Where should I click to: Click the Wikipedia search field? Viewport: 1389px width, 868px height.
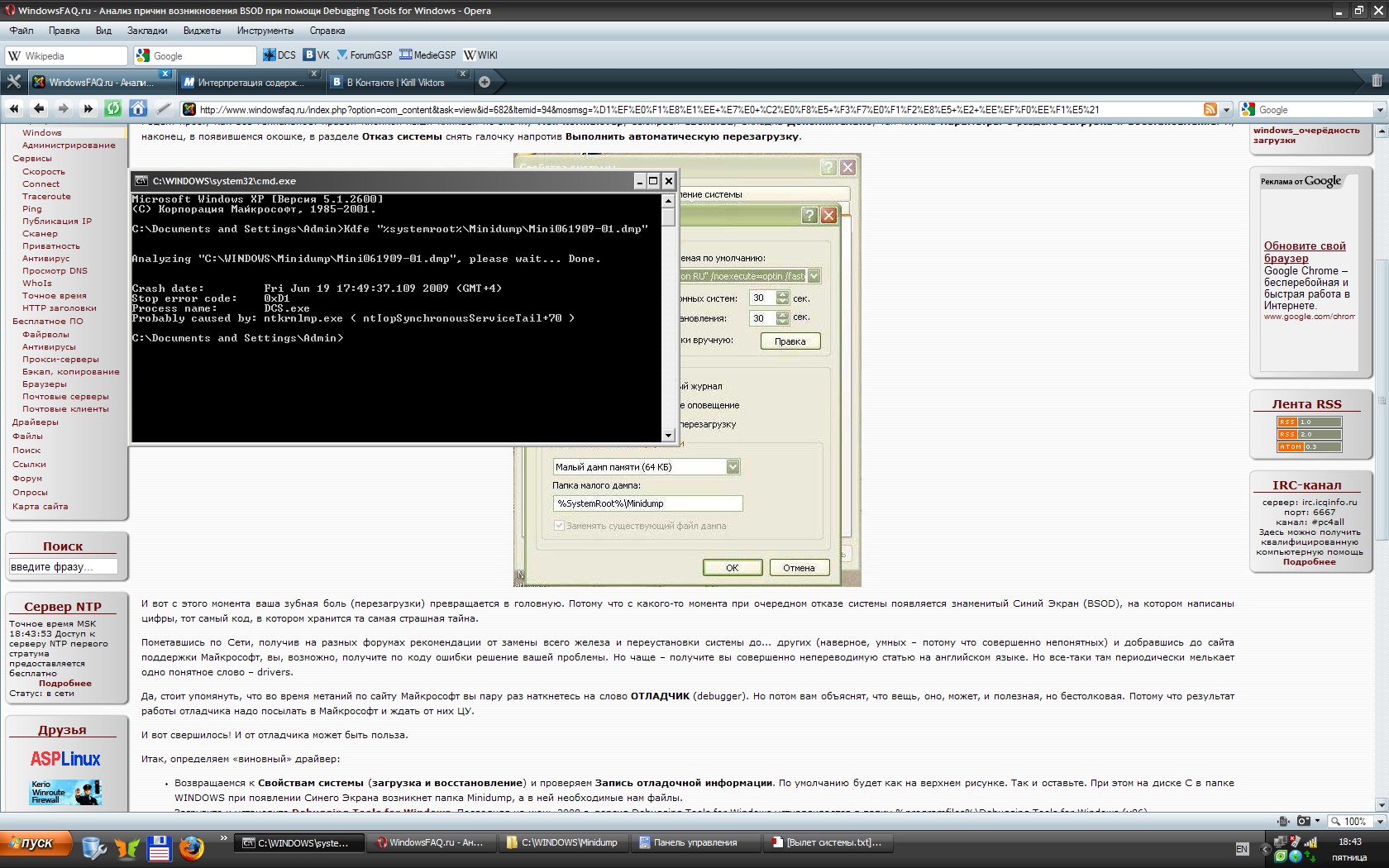click(x=67, y=55)
